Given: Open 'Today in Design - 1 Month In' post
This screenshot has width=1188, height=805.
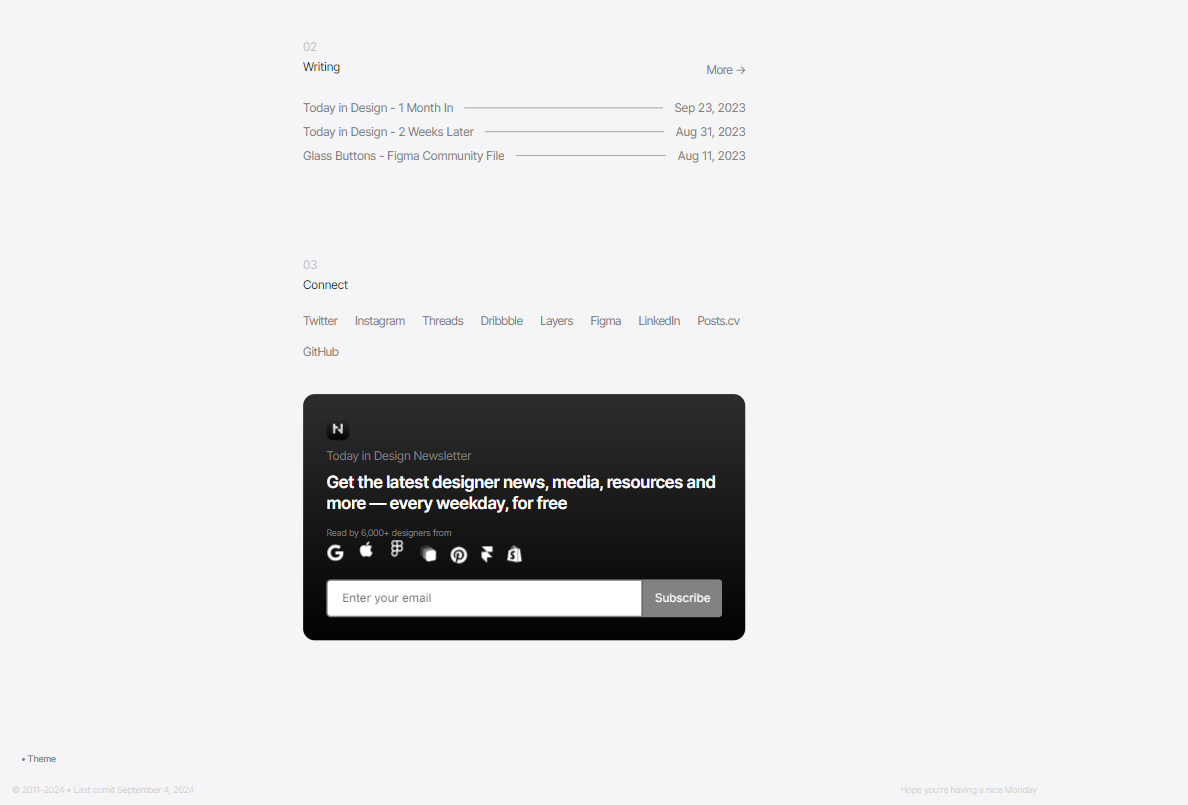Looking at the screenshot, I should click(378, 108).
